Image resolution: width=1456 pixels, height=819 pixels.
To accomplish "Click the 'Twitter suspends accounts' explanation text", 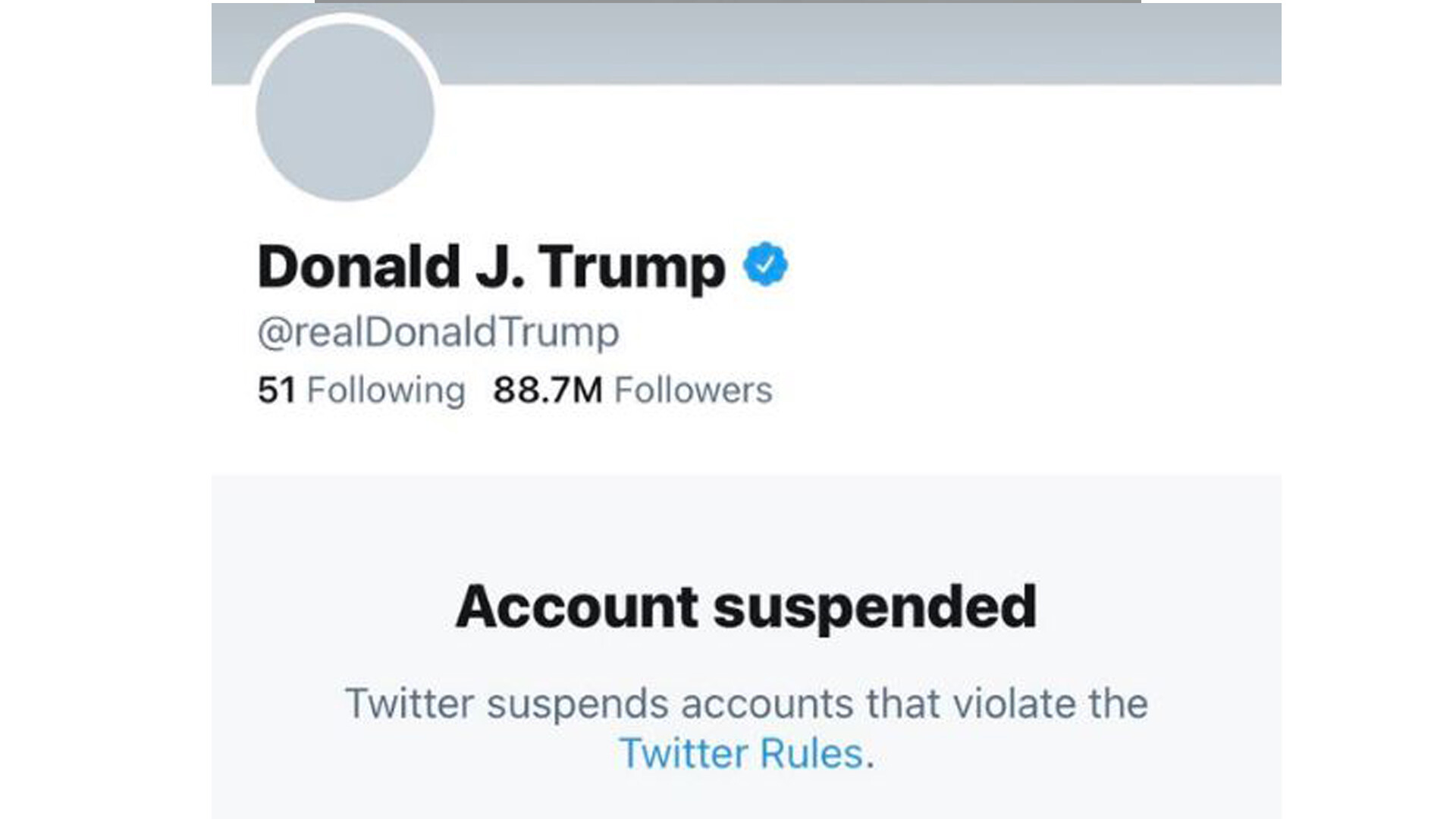I will point(746,703).
